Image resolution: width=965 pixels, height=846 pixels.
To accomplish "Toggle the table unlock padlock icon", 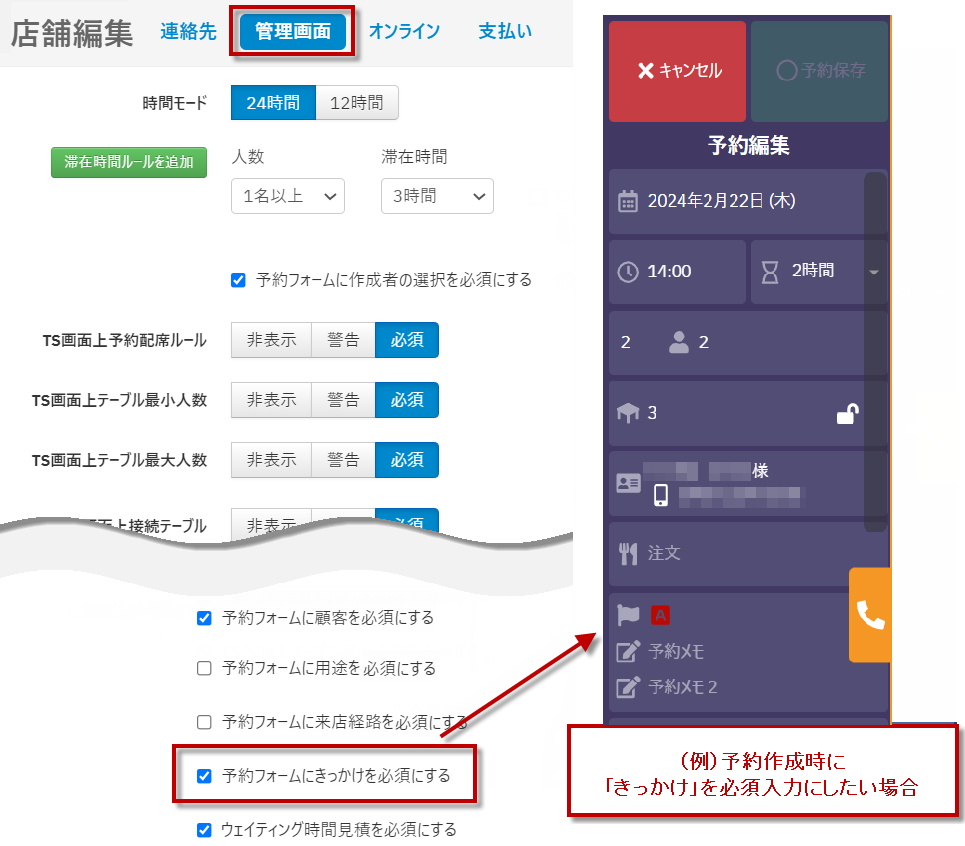I will point(848,413).
